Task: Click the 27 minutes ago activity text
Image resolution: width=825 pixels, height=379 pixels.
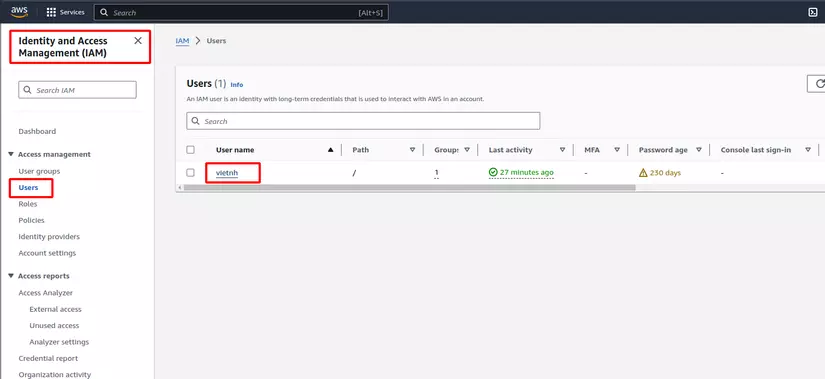Action: click(527, 172)
